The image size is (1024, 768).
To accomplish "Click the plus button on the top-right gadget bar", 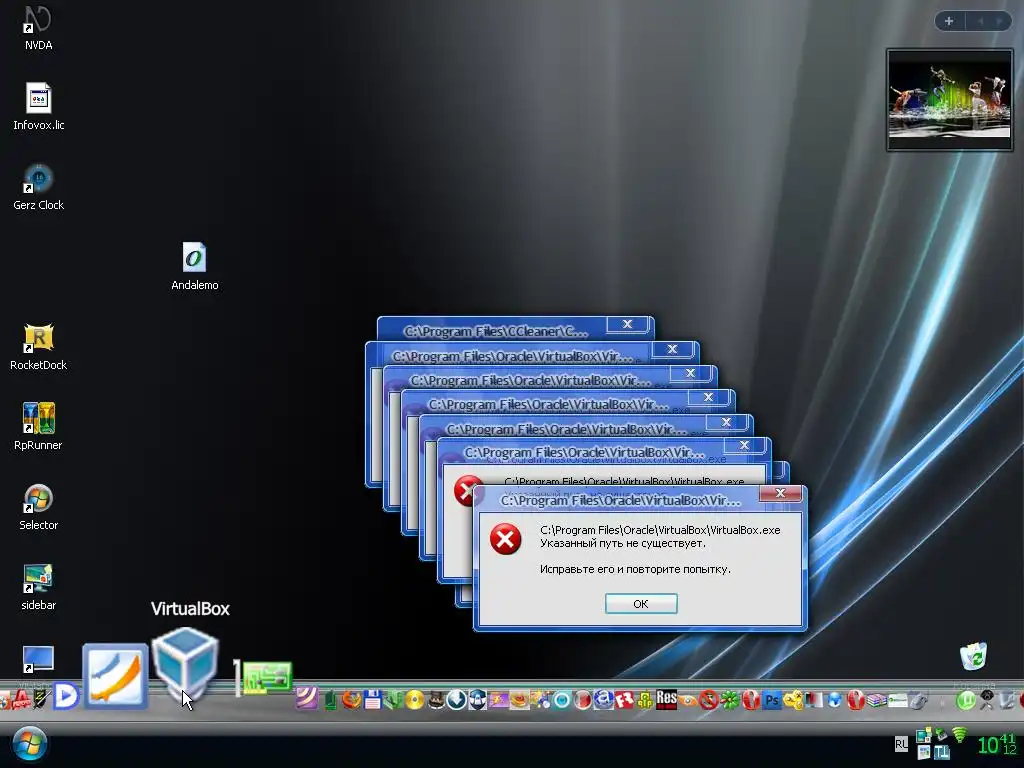I will pyautogui.click(x=949, y=21).
